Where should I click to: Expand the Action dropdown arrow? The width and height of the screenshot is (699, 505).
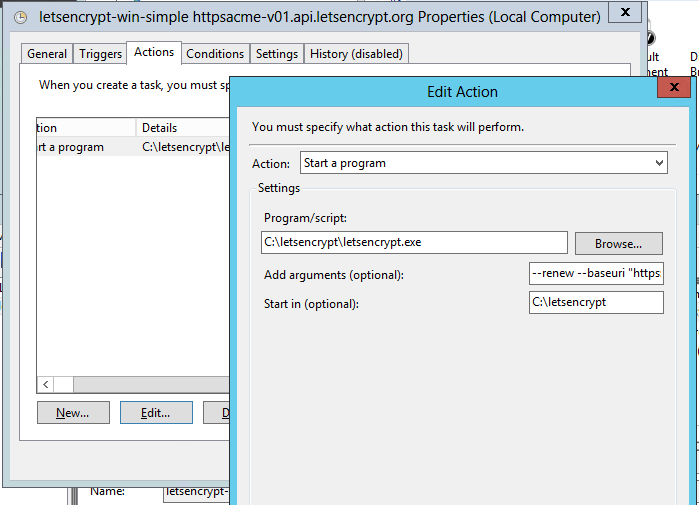pos(659,163)
